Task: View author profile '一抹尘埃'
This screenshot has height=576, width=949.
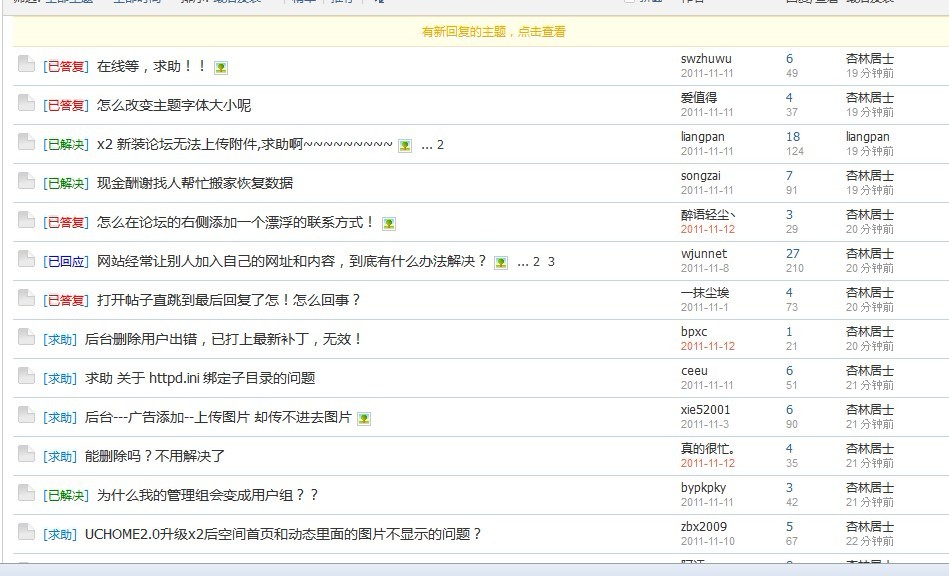Action: [x=705, y=292]
